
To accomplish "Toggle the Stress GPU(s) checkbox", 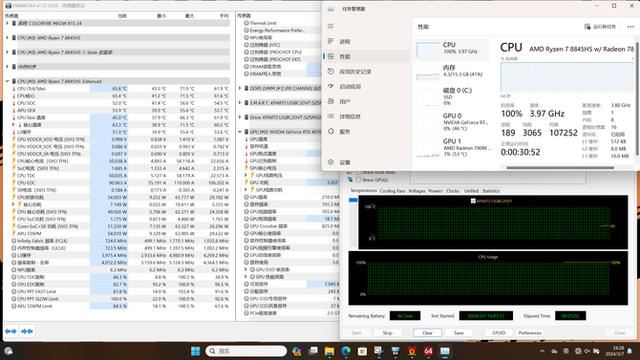I will (x=358, y=180).
